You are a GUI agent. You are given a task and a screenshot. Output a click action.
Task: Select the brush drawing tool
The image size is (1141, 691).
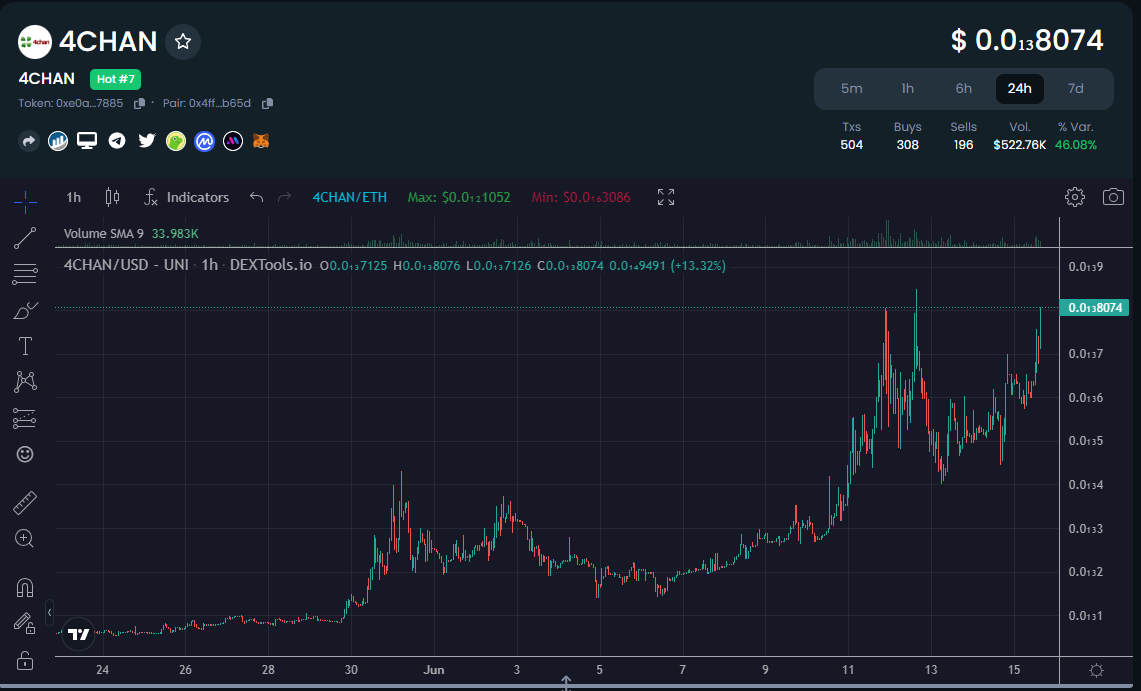click(x=25, y=311)
